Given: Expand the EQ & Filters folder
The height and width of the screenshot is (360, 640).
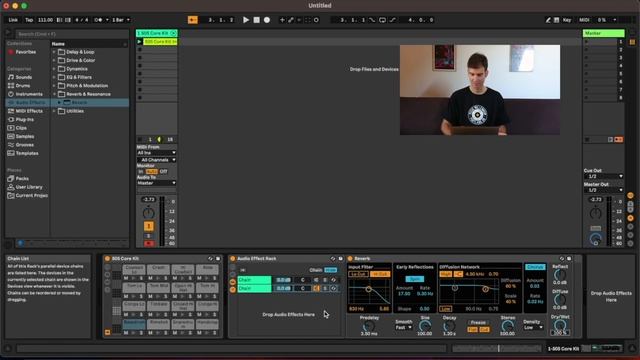Looking at the screenshot, I should [54, 77].
